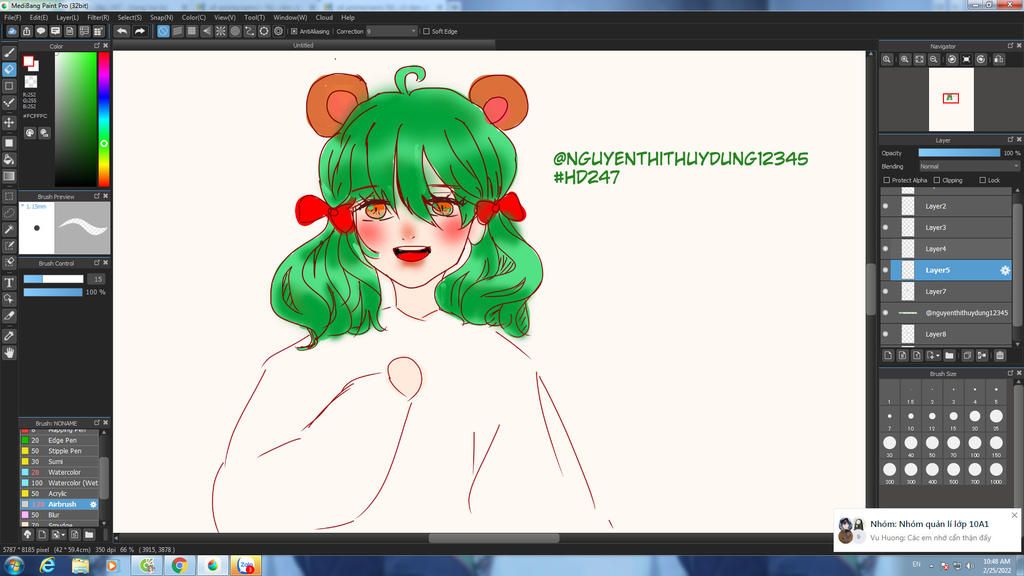Open Google Chrome from the taskbar
The image size is (1024, 576).
[180, 565]
